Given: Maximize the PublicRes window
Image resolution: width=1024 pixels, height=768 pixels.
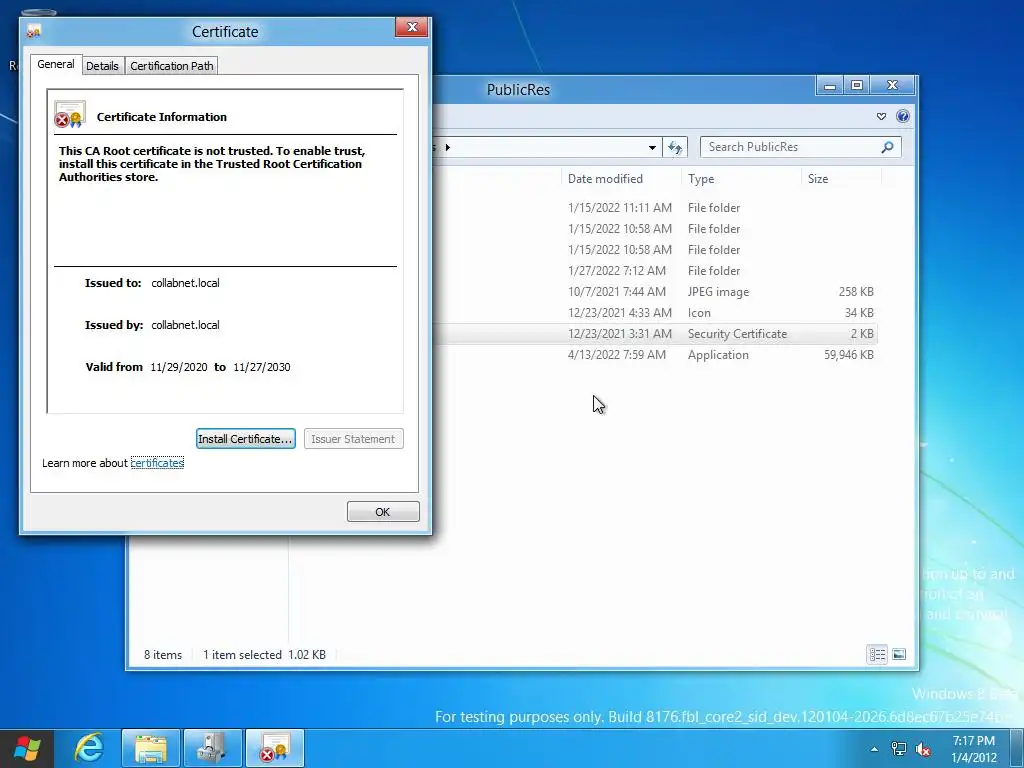Looking at the screenshot, I should (857, 85).
